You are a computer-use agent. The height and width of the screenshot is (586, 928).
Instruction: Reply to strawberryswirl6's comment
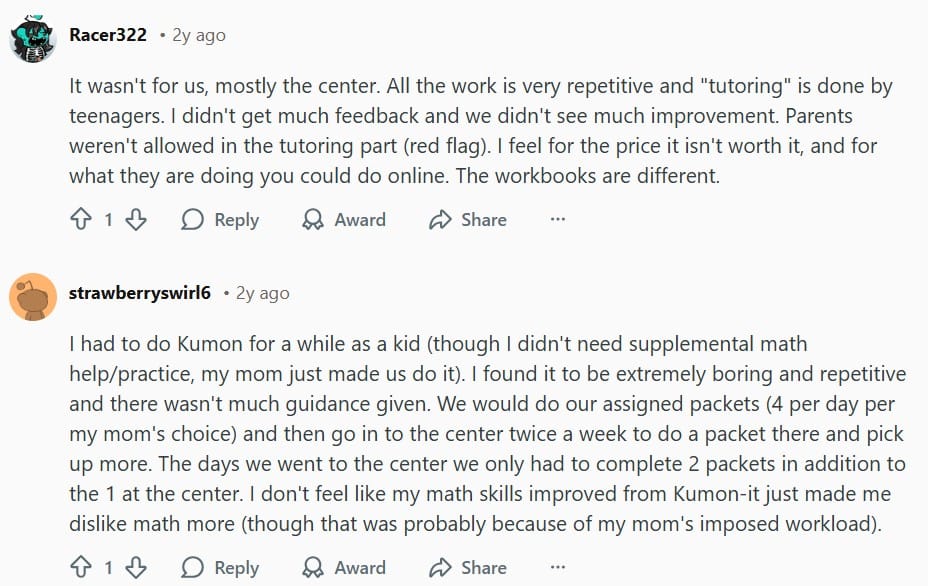point(220,568)
